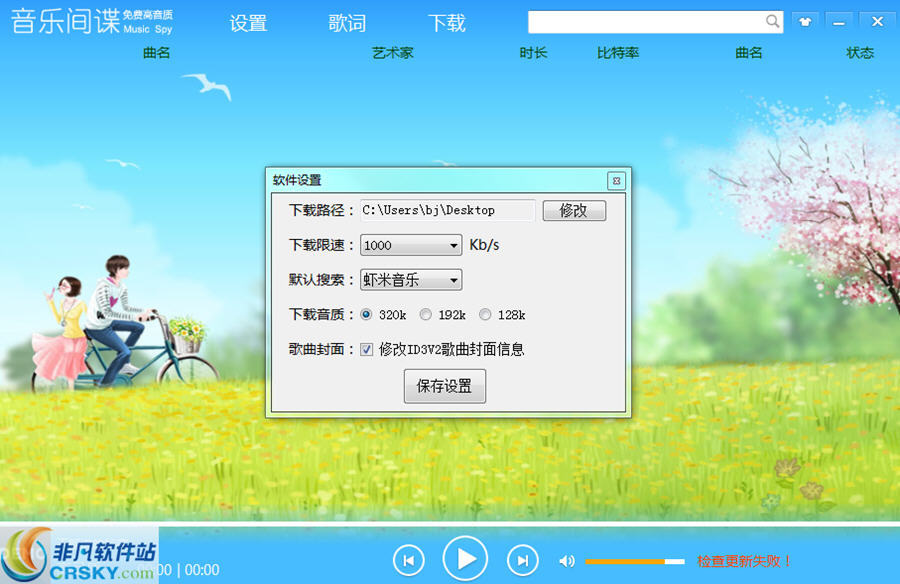The height and width of the screenshot is (584, 900).
Task: Click the download path field C:\Users\bj\Desktop
Action: 448,210
